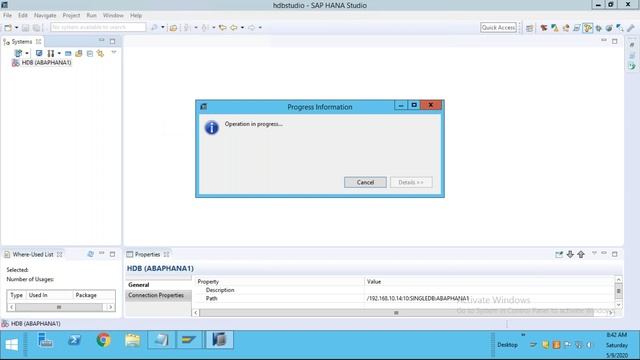Switch to the gear perspective icon

pyautogui.click(x=599, y=28)
